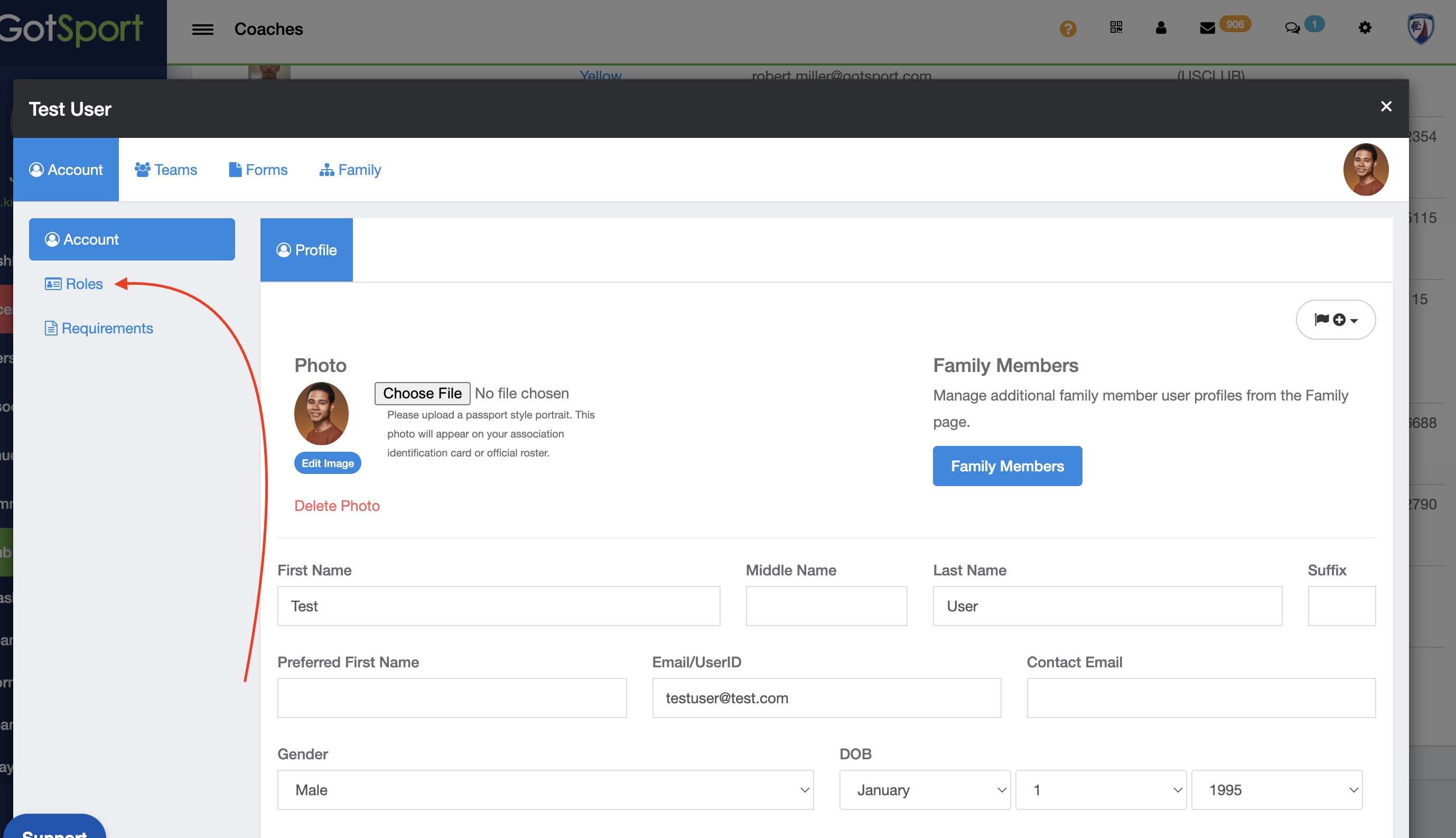
Task: Toggle the hamburger menu icon
Action: click(202, 30)
